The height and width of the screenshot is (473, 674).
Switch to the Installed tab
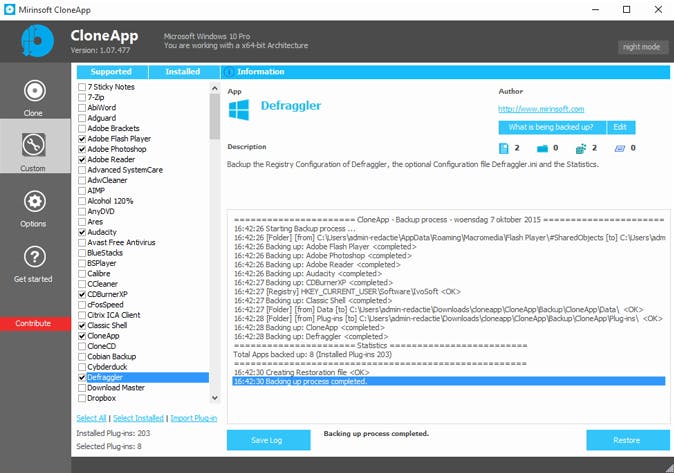pyautogui.click(x=183, y=72)
